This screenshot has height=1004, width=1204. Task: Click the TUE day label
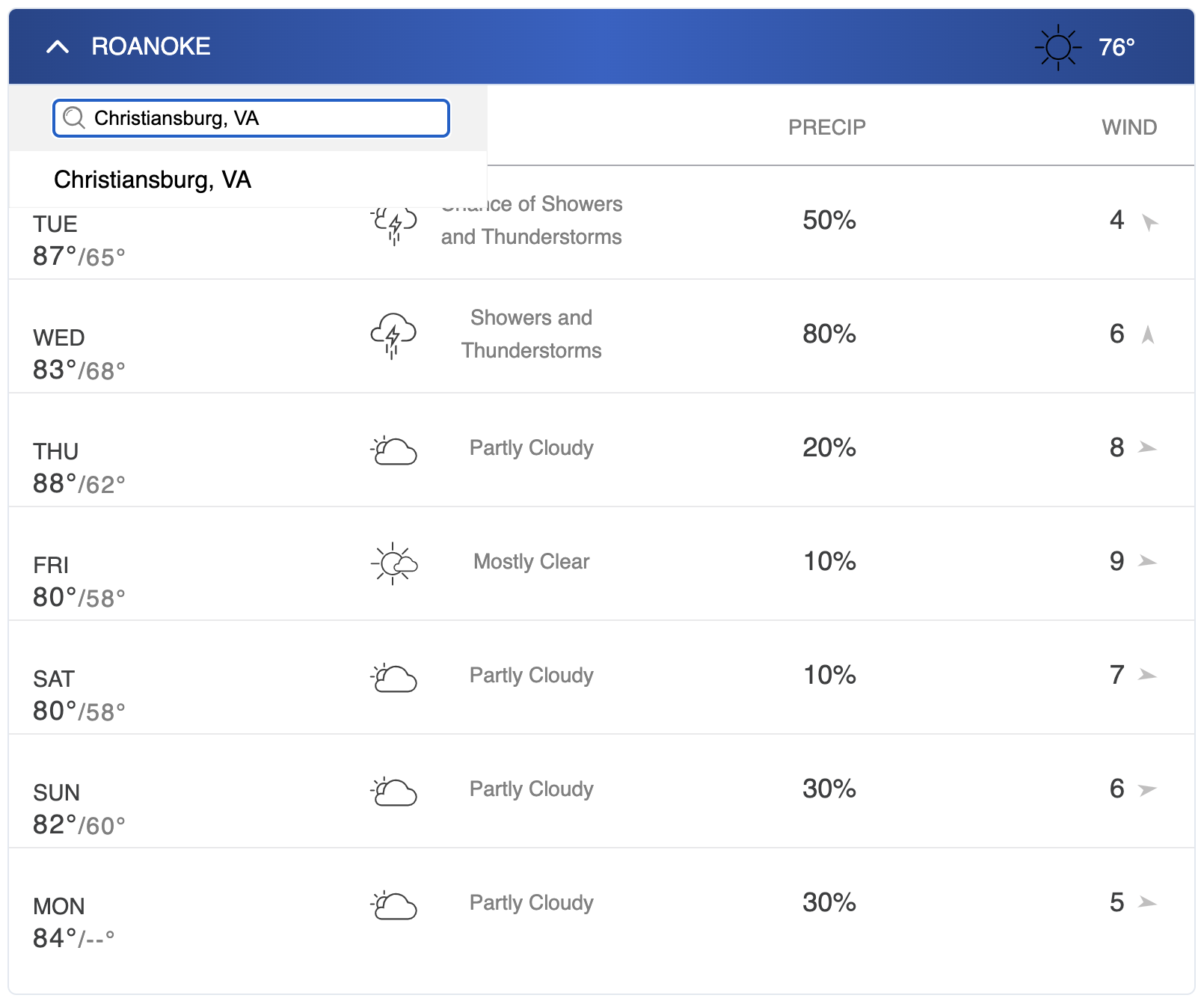(55, 224)
